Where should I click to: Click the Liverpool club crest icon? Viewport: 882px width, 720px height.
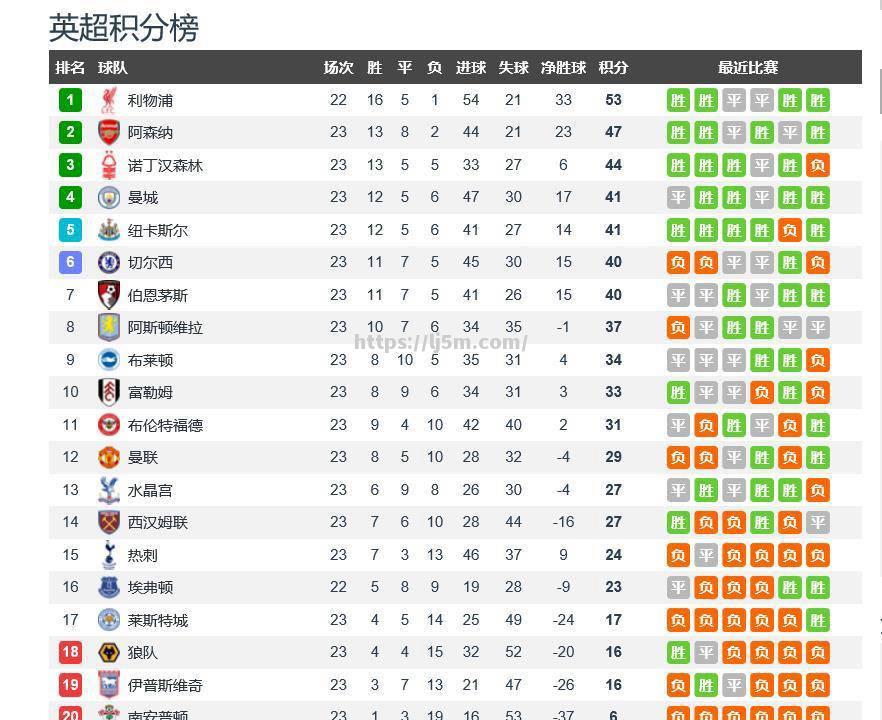(109, 100)
